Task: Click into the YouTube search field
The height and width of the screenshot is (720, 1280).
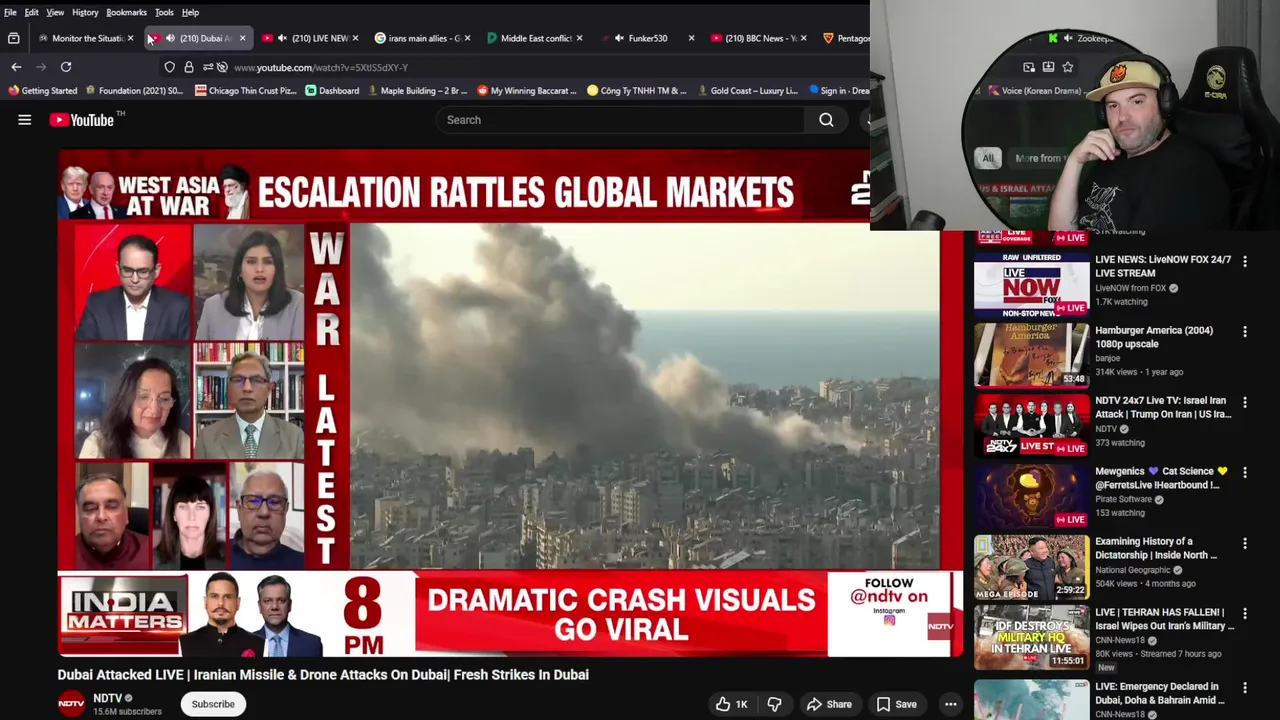Action: [620, 120]
